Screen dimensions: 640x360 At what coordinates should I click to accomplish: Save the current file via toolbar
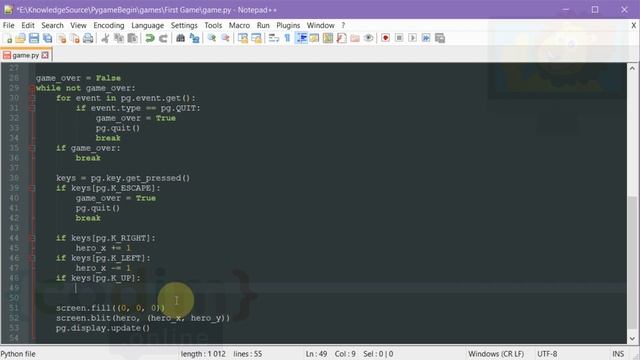(34, 38)
